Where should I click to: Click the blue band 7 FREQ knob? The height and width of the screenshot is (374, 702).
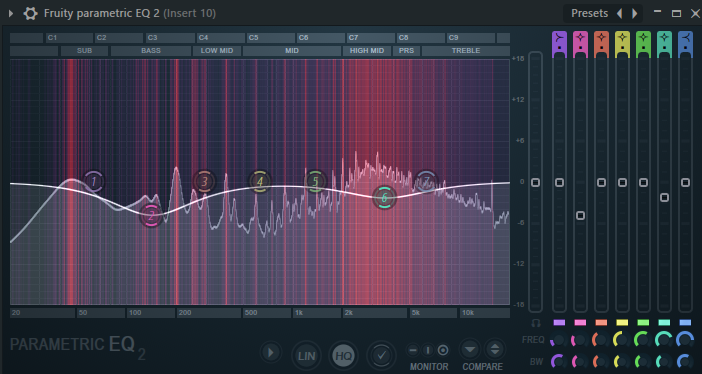point(685,340)
